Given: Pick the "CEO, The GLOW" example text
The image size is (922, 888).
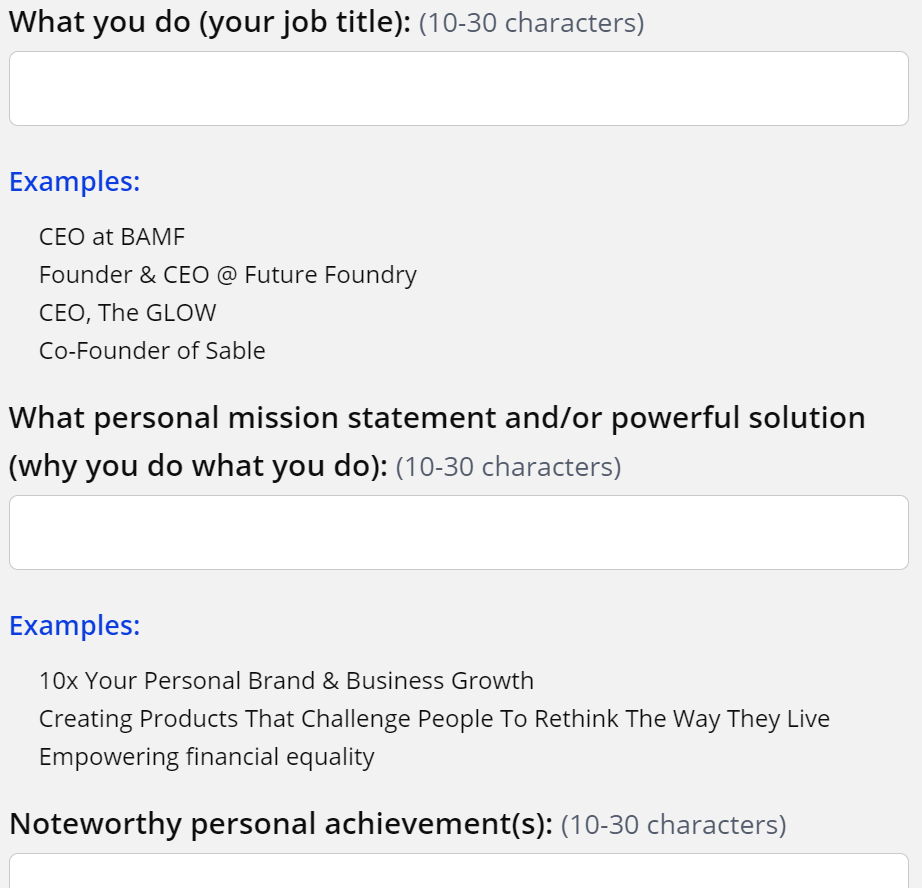Looking at the screenshot, I should click(128, 313).
